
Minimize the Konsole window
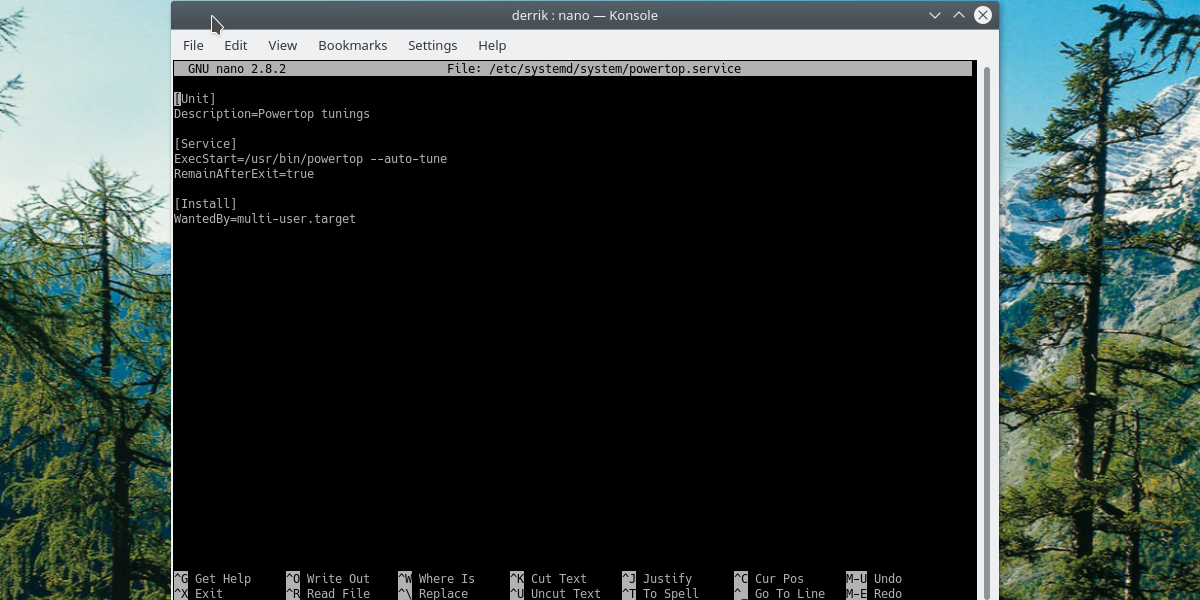pyautogui.click(x=935, y=15)
